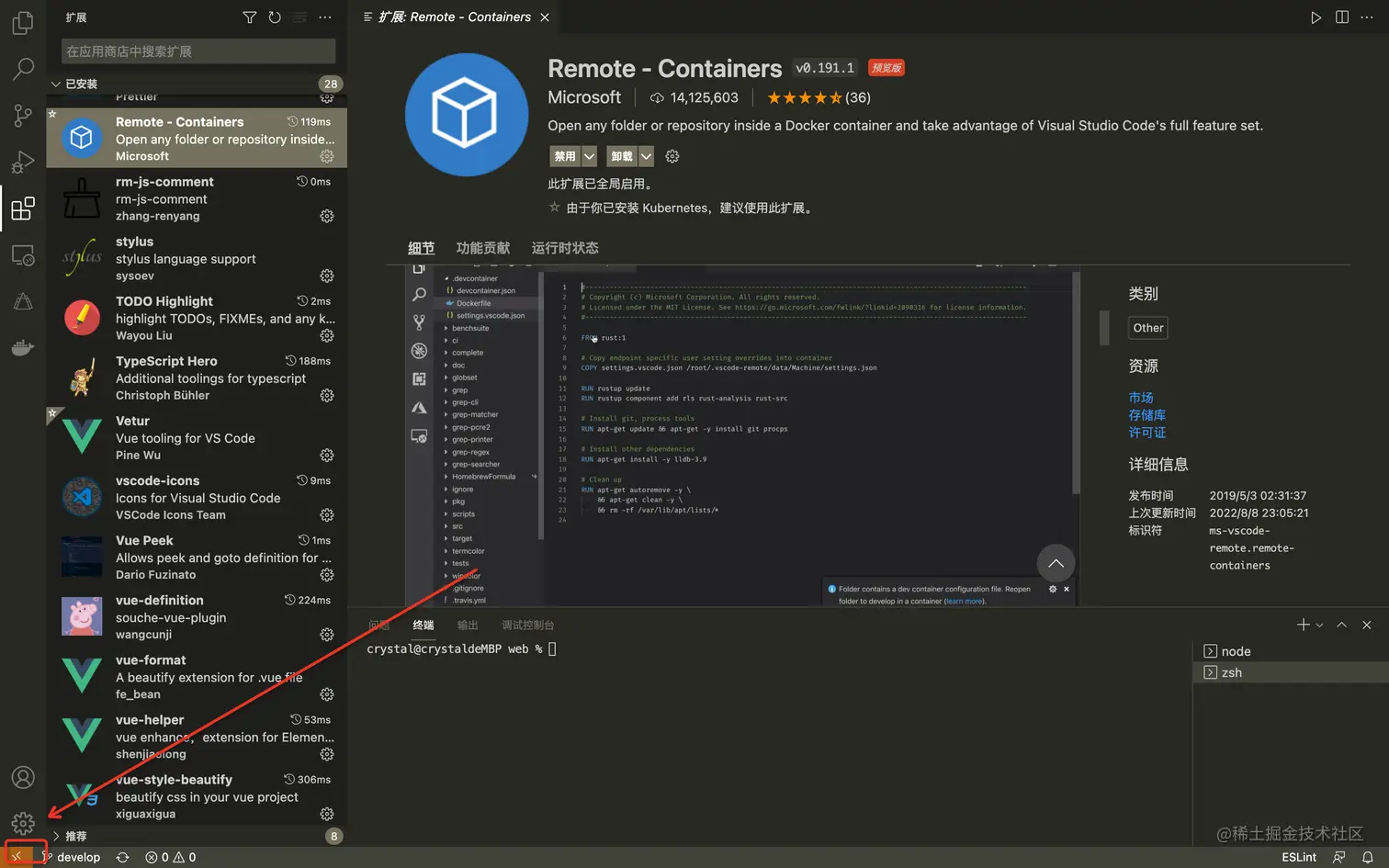Switch to the Debug Console tab

pos(527,625)
